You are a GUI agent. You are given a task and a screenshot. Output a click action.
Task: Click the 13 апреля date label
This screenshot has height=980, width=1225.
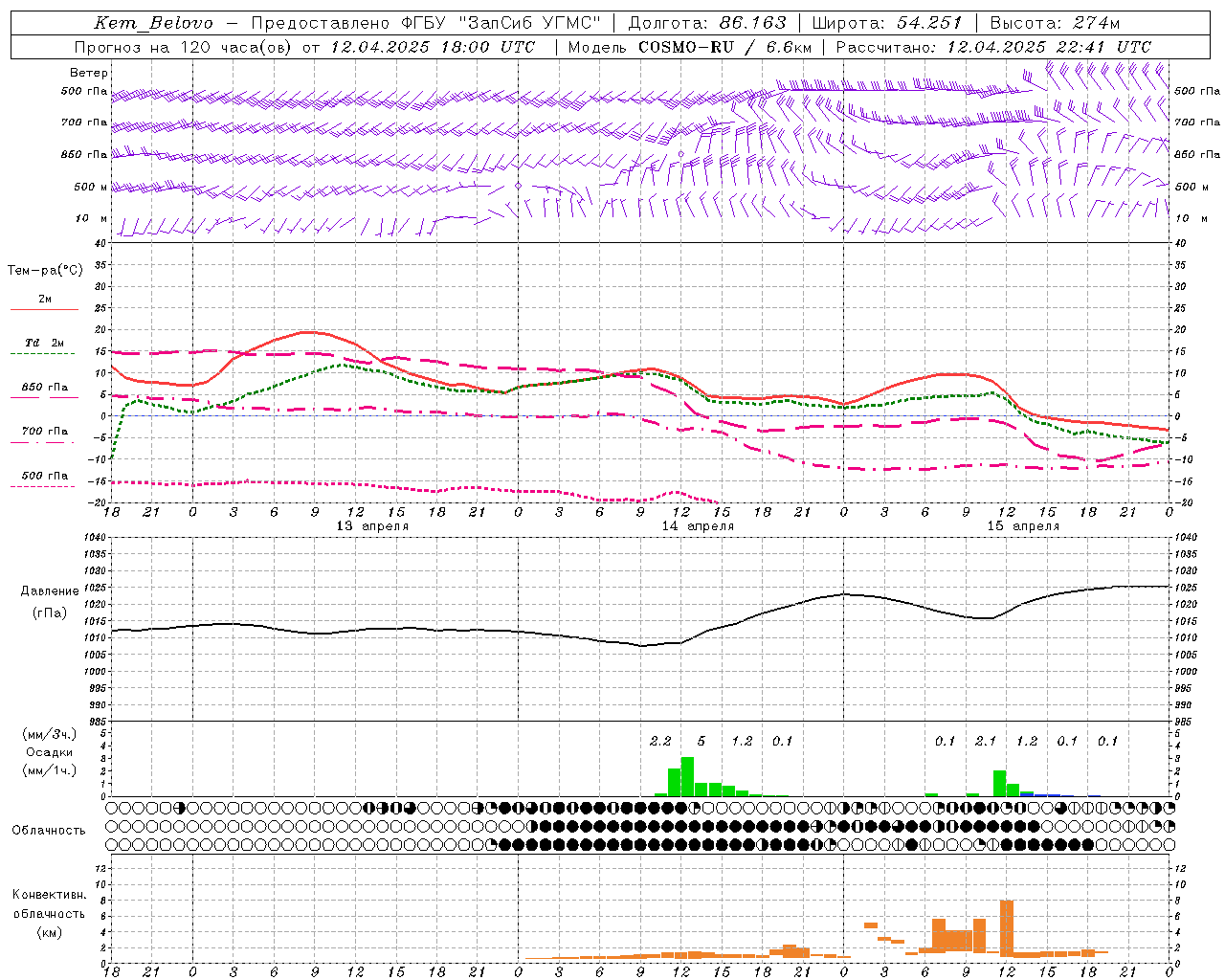pyautogui.click(x=372, y=526)
